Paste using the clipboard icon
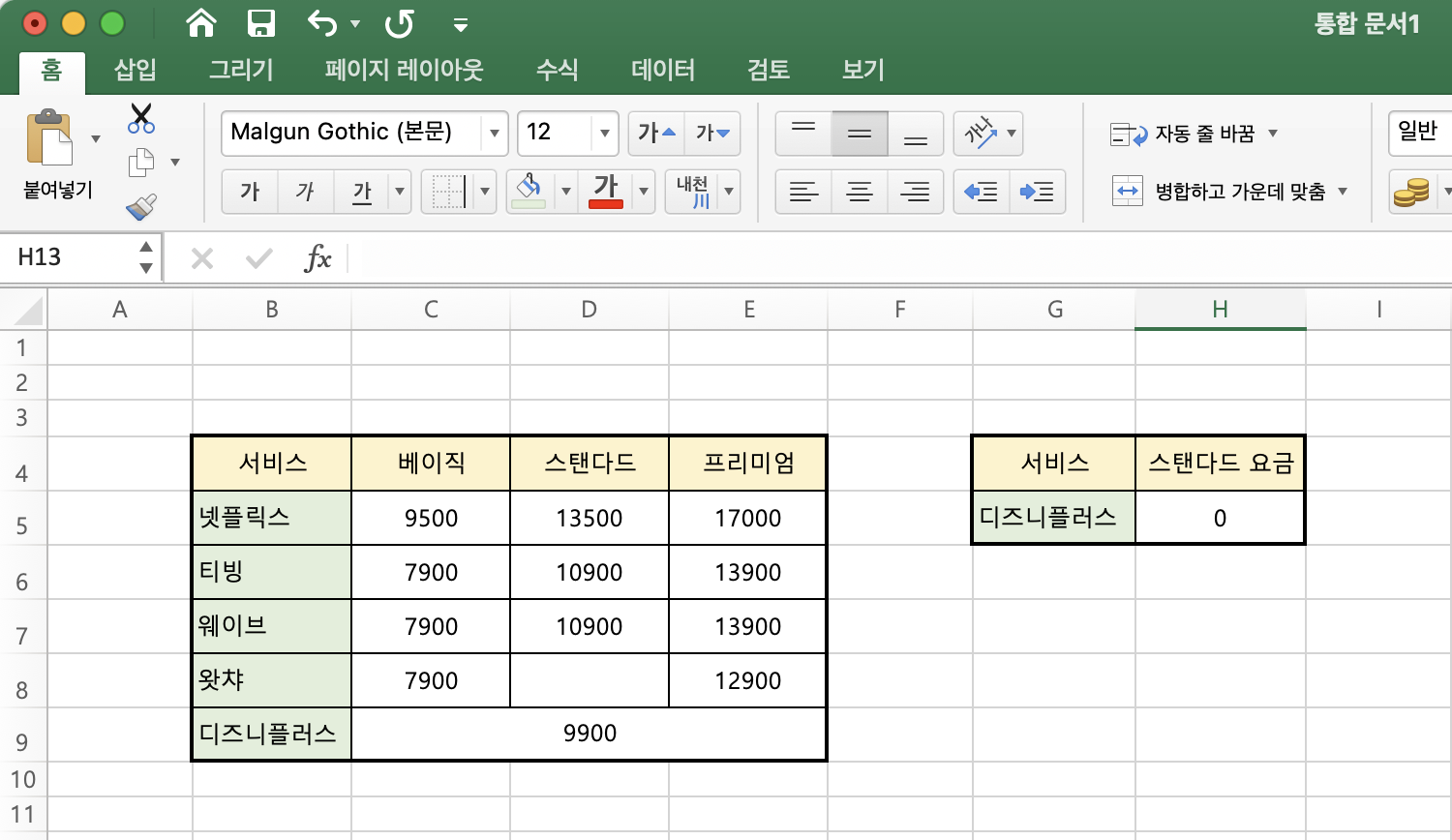Viewport: 1452px width, 840px height. (49, 138)
